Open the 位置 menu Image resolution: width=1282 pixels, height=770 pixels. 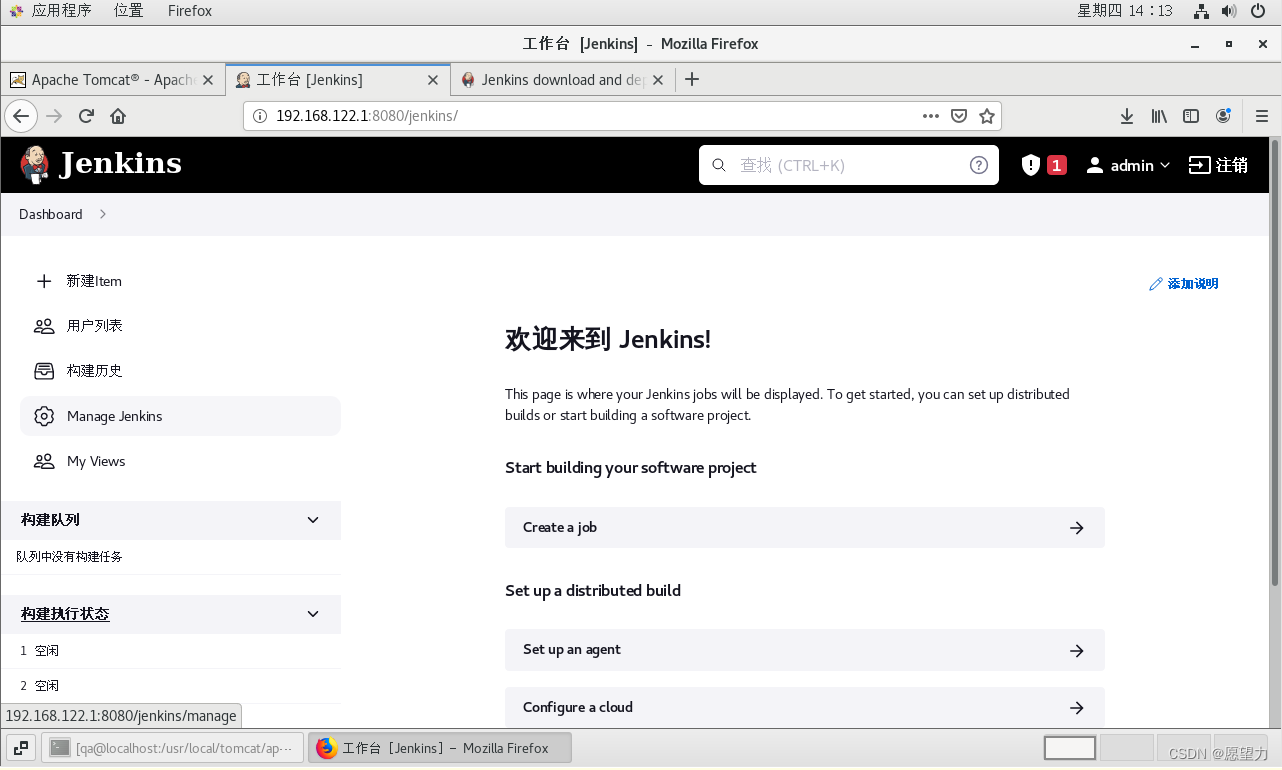[128, 11]
